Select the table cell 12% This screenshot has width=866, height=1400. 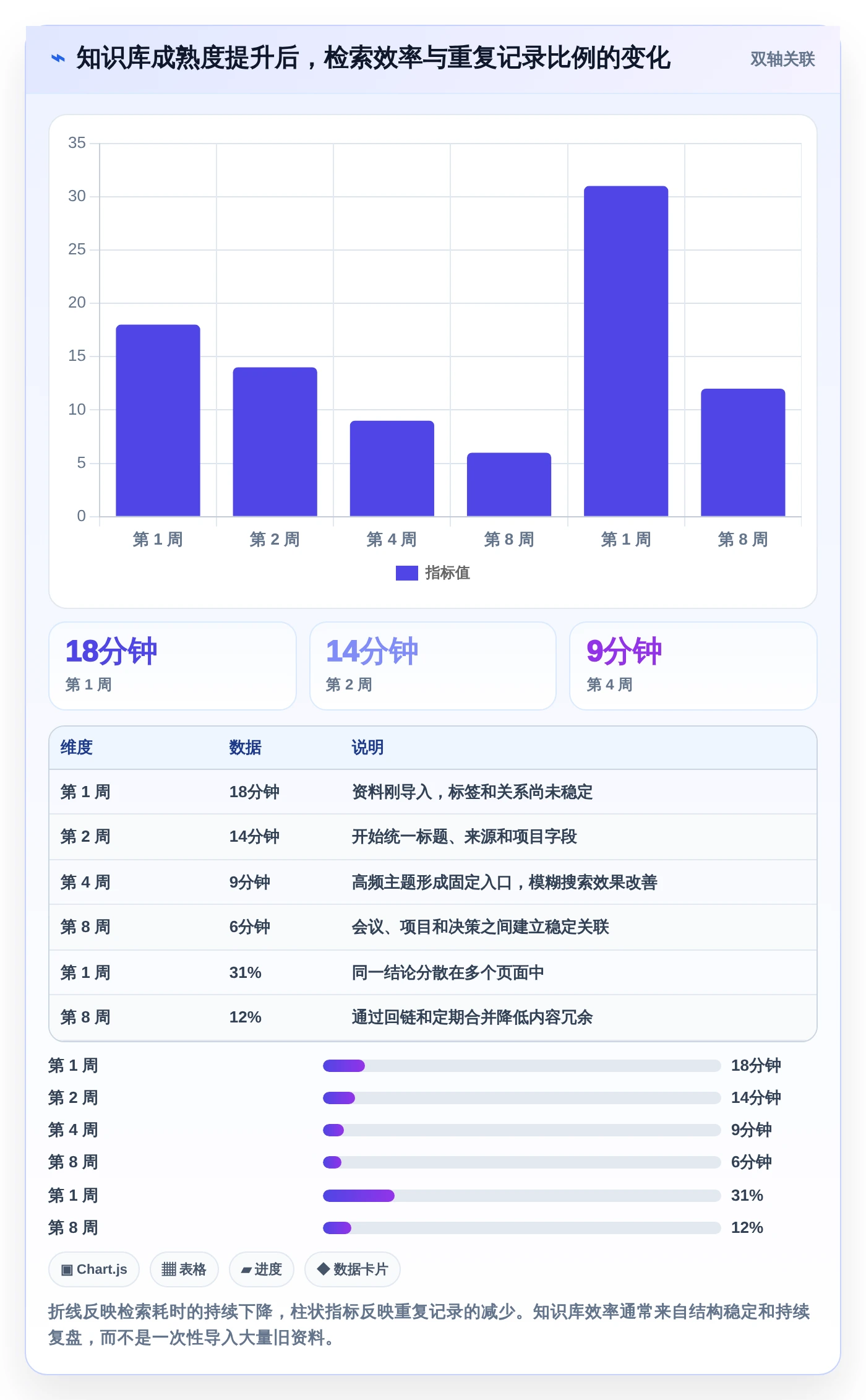click(x=245, y=1018)
